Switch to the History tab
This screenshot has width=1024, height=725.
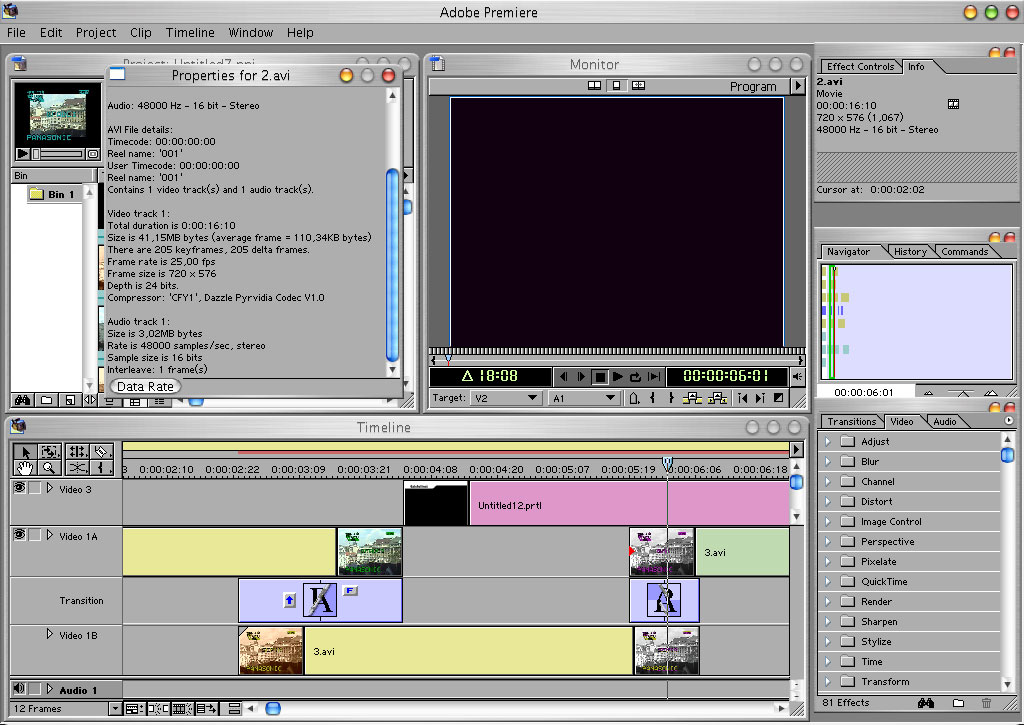[910, 251]
